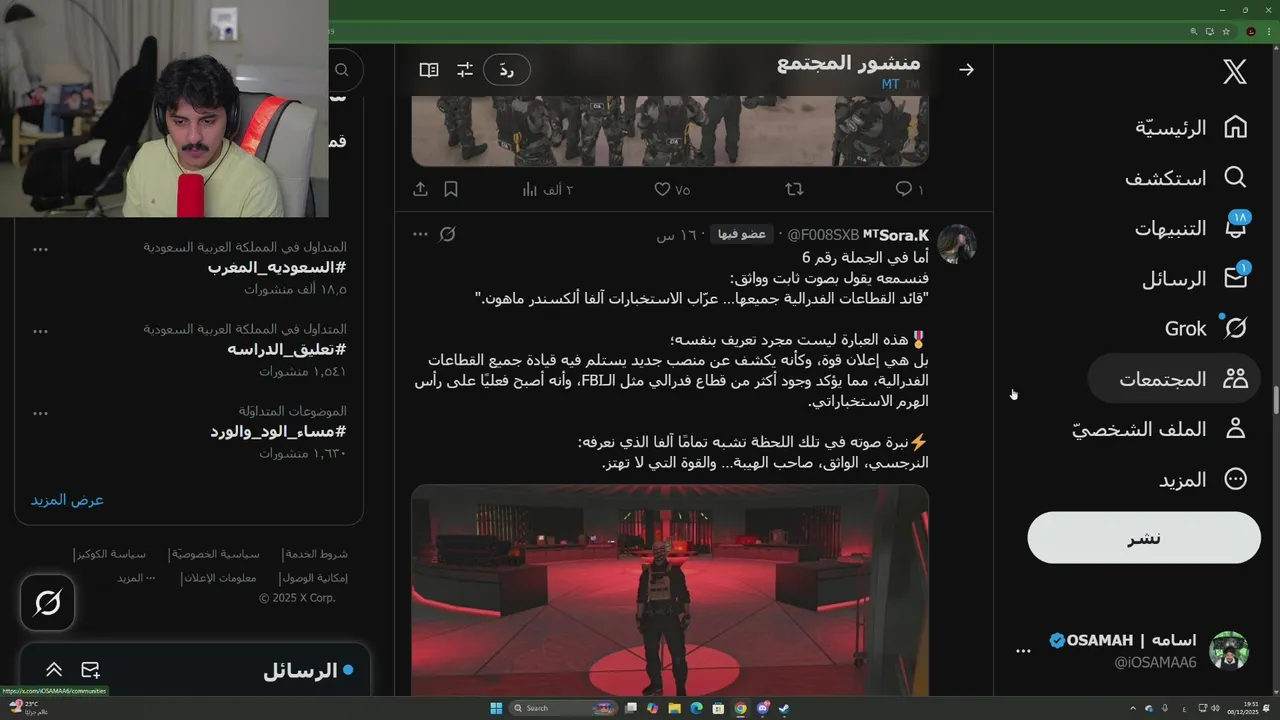1280x720 pixels.
Task: Open the red room post image
Action: 670,590
